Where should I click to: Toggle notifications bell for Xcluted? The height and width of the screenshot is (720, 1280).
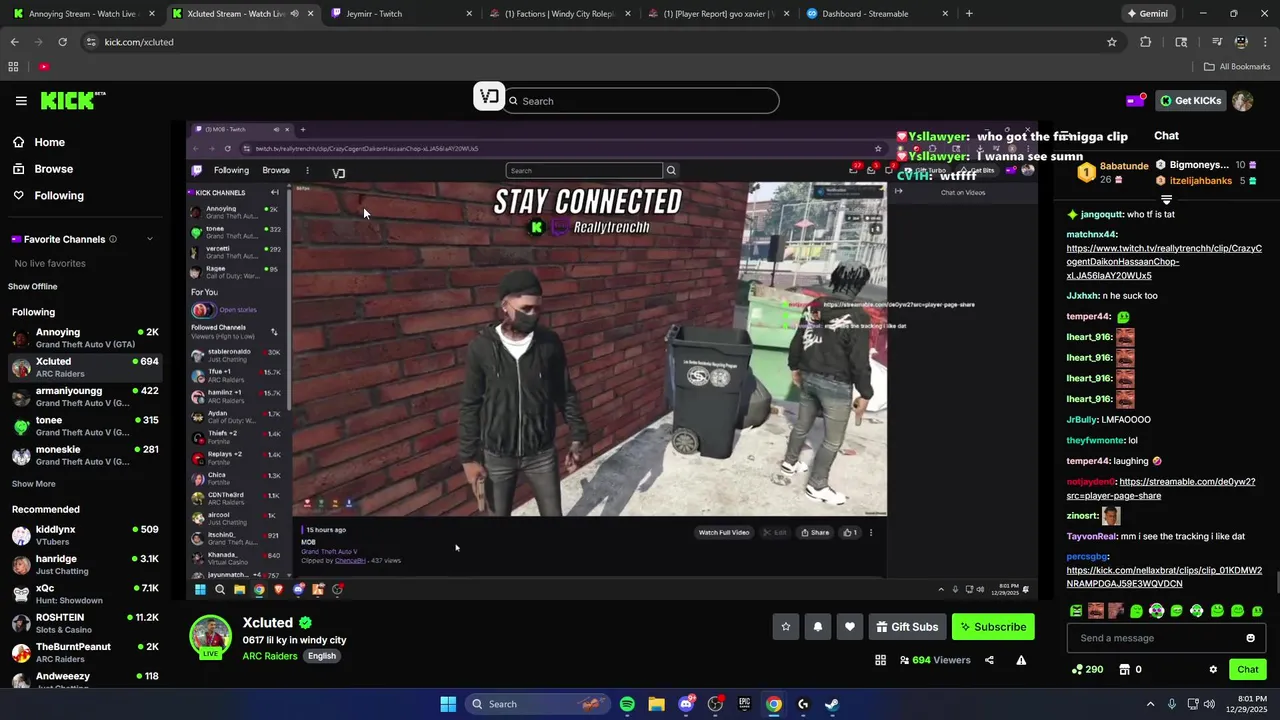[818, 627]
